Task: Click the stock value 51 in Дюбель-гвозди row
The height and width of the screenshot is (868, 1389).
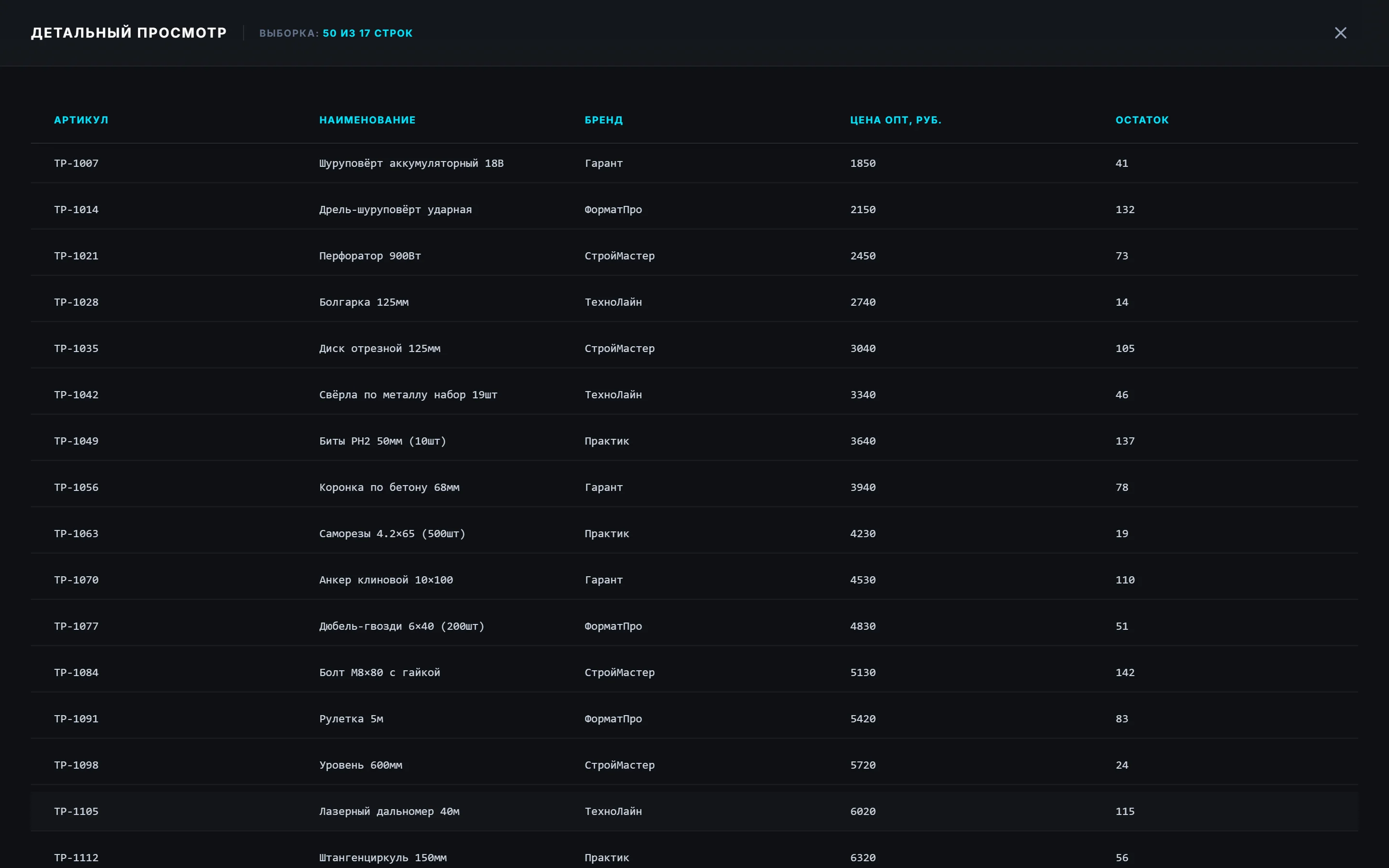Action: pyautogui.click(x=1121, y=626)
